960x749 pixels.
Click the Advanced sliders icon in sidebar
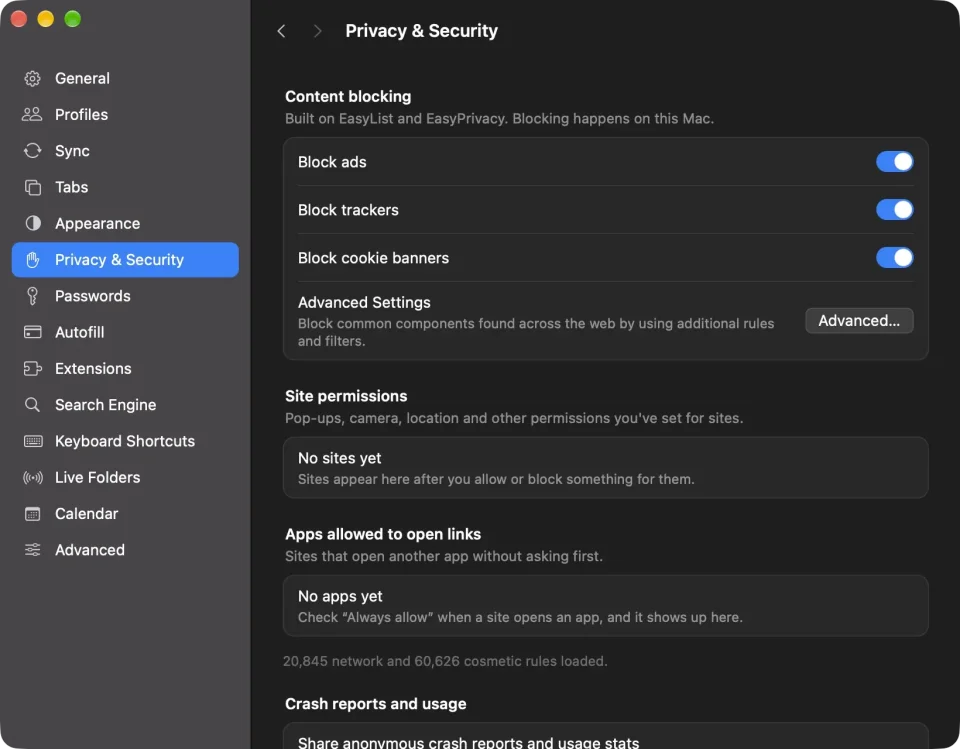pyautogui.click(x=32, y=549)
